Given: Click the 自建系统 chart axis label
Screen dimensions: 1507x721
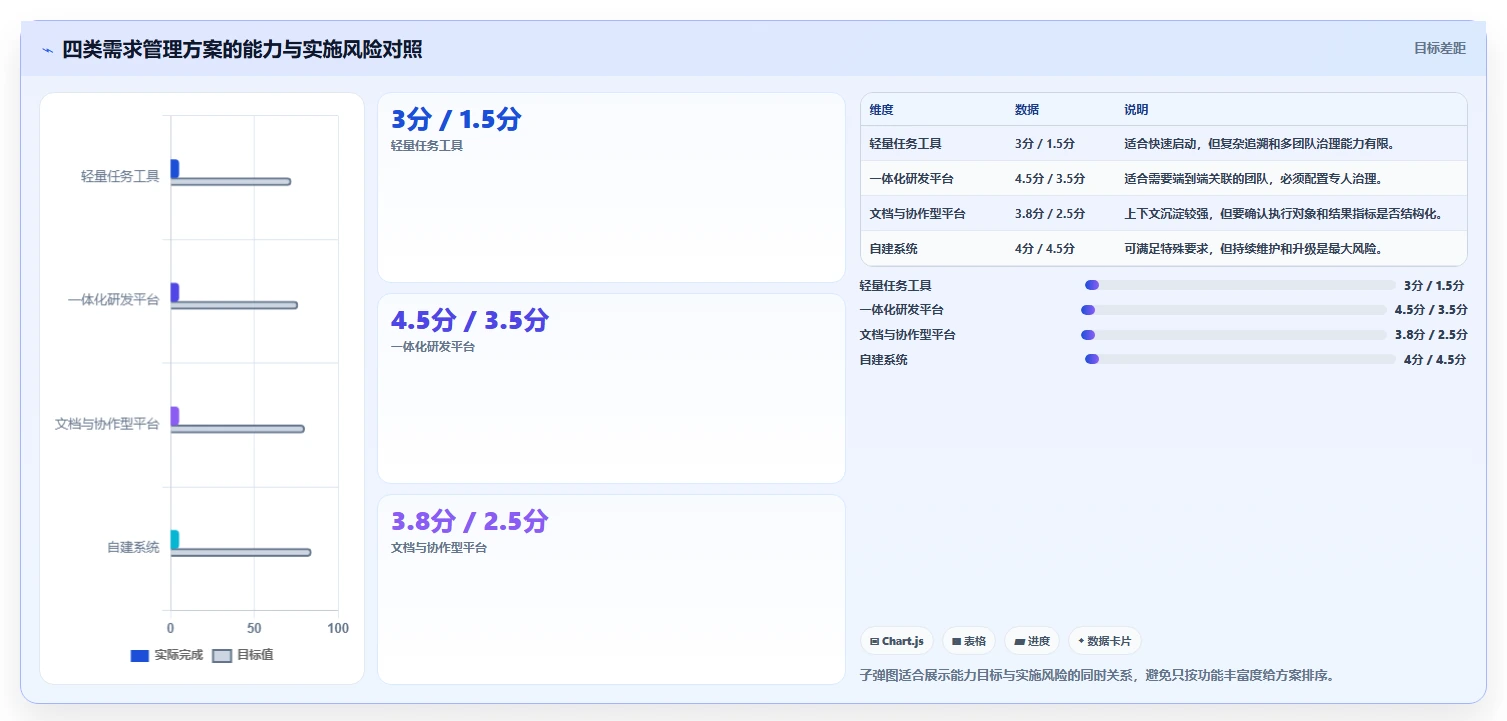Looking at the screenshot, I should coord(133,547).
